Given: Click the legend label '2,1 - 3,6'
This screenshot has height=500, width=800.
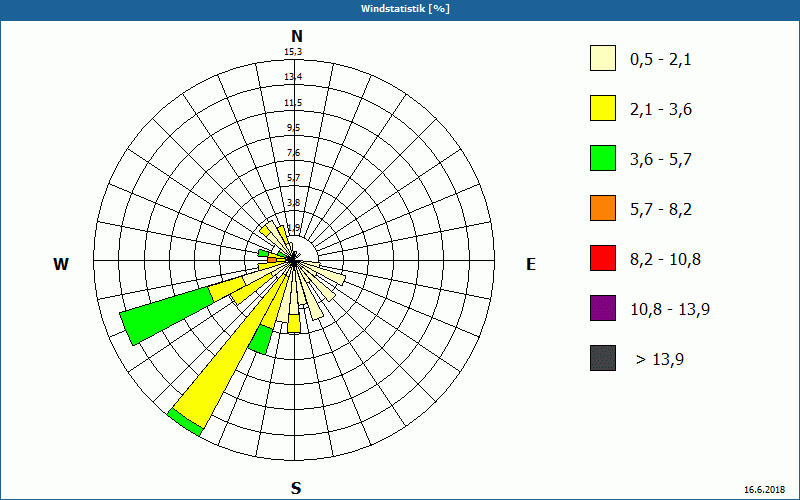Looking at the screenshot, I should (661, 110).
